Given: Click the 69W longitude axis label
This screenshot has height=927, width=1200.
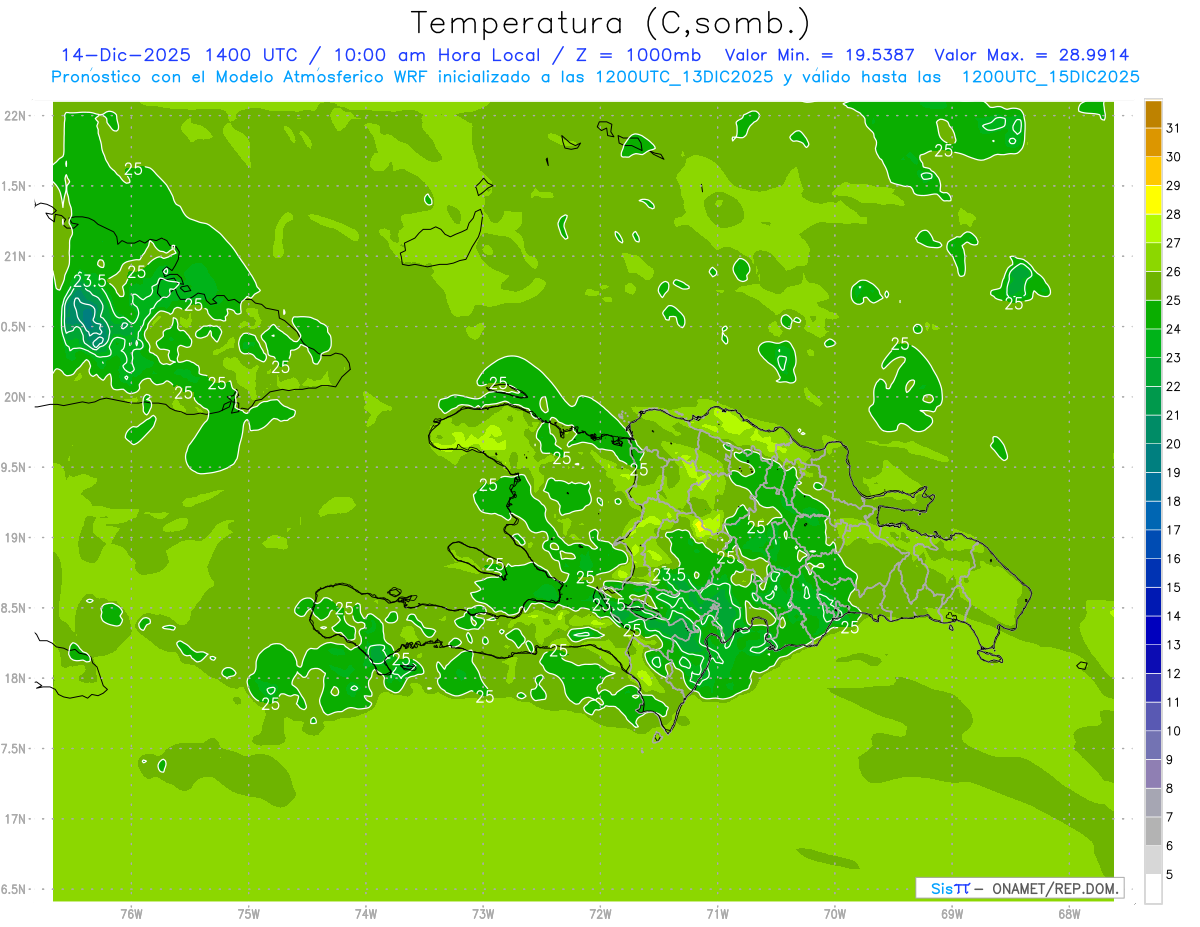Looking at the screenshot, I should (951, 914).
